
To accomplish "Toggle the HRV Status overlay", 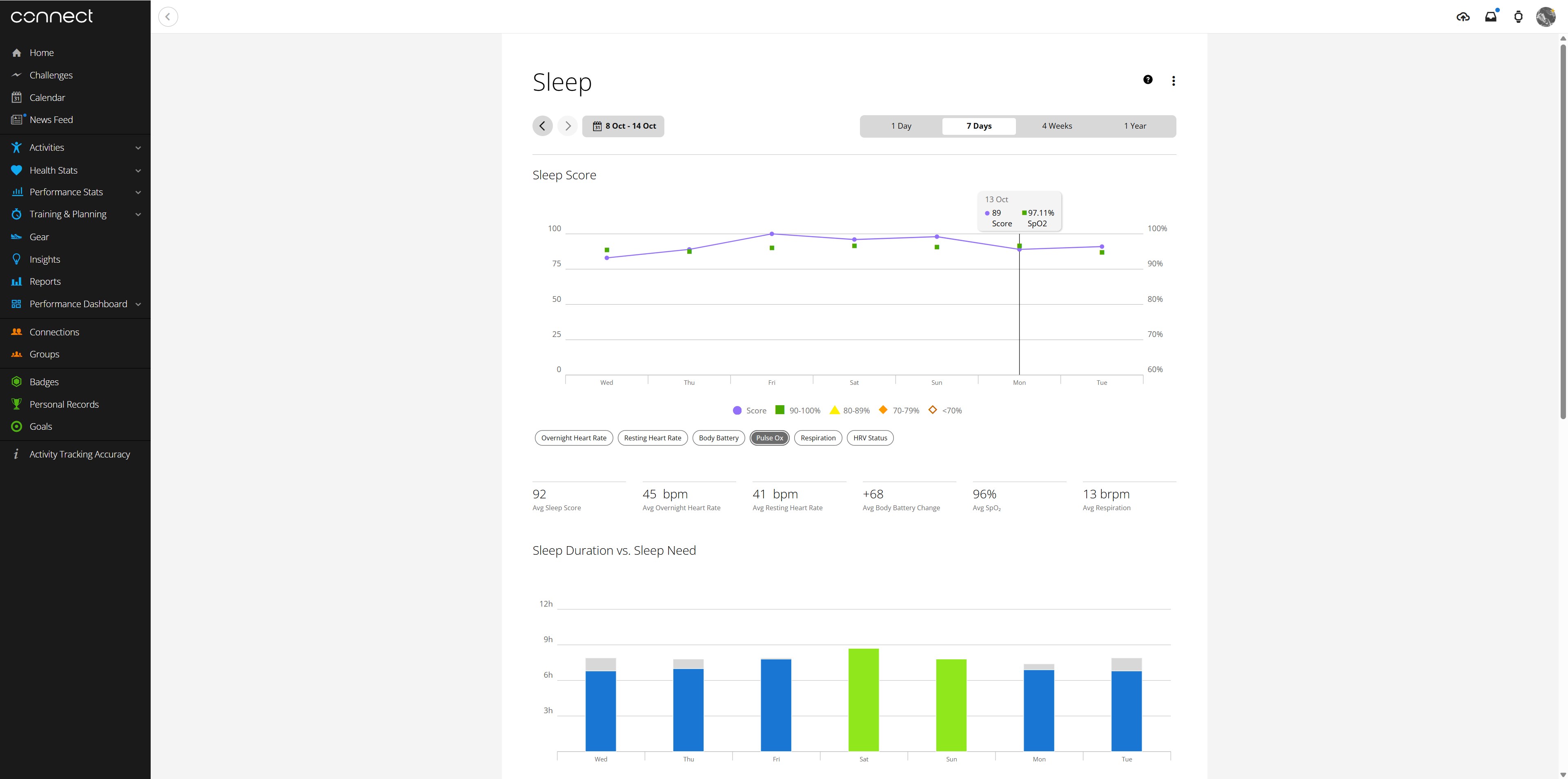I will 870,438.
